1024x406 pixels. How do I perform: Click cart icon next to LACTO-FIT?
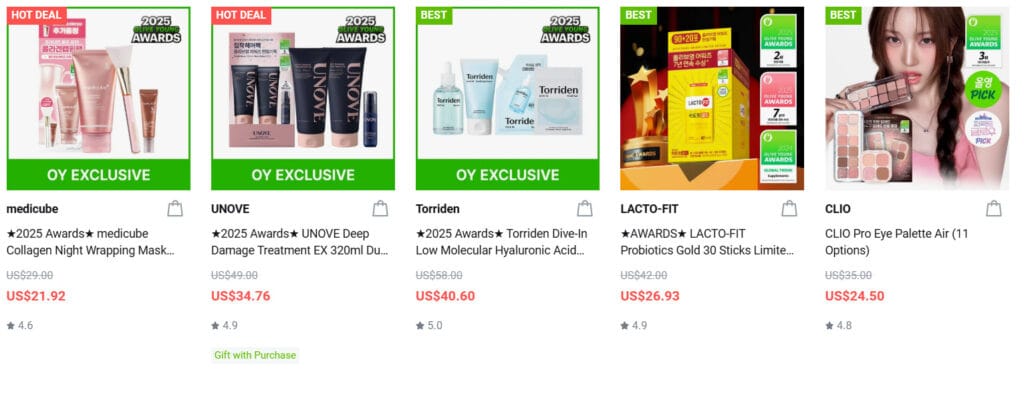(789, 209)
